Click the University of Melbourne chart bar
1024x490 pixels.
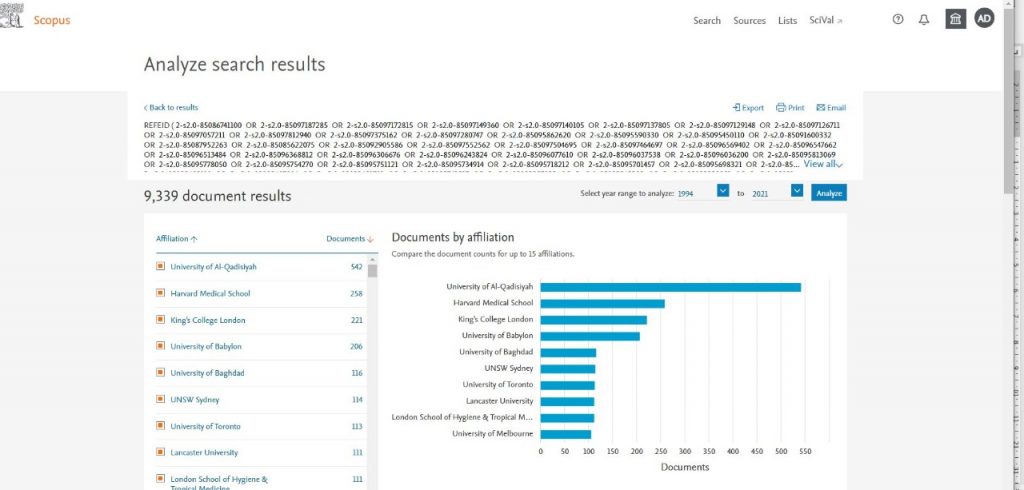pyautogui.click(x=566, y=434)
